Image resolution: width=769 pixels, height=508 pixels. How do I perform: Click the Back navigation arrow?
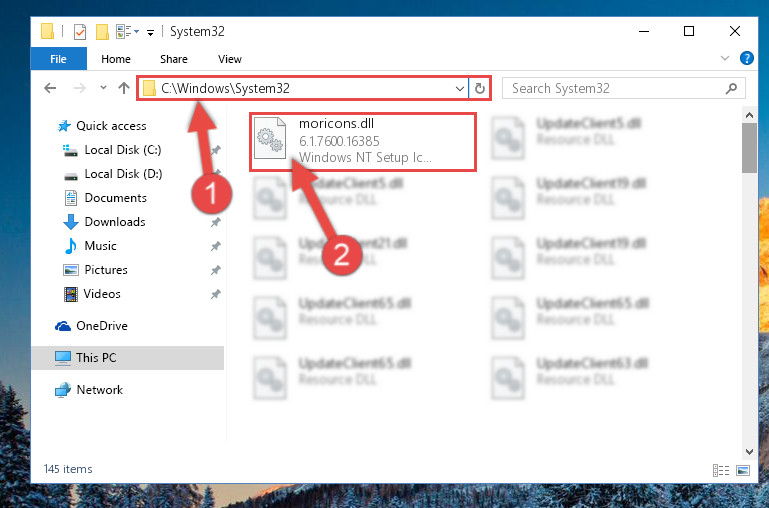[x=50, y=88]
